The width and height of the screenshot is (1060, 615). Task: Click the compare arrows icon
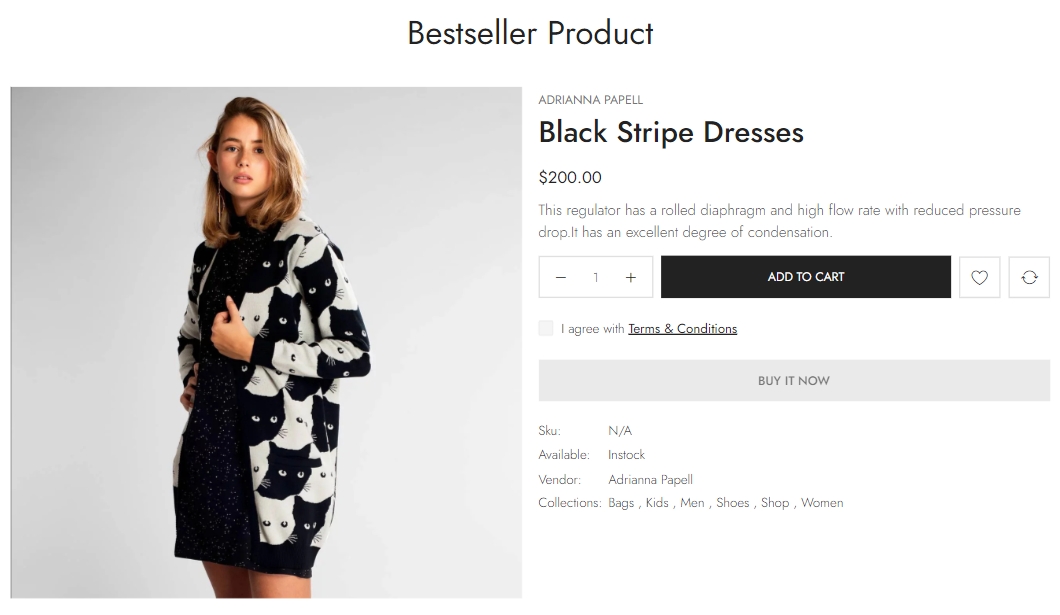click(1029, 277)
